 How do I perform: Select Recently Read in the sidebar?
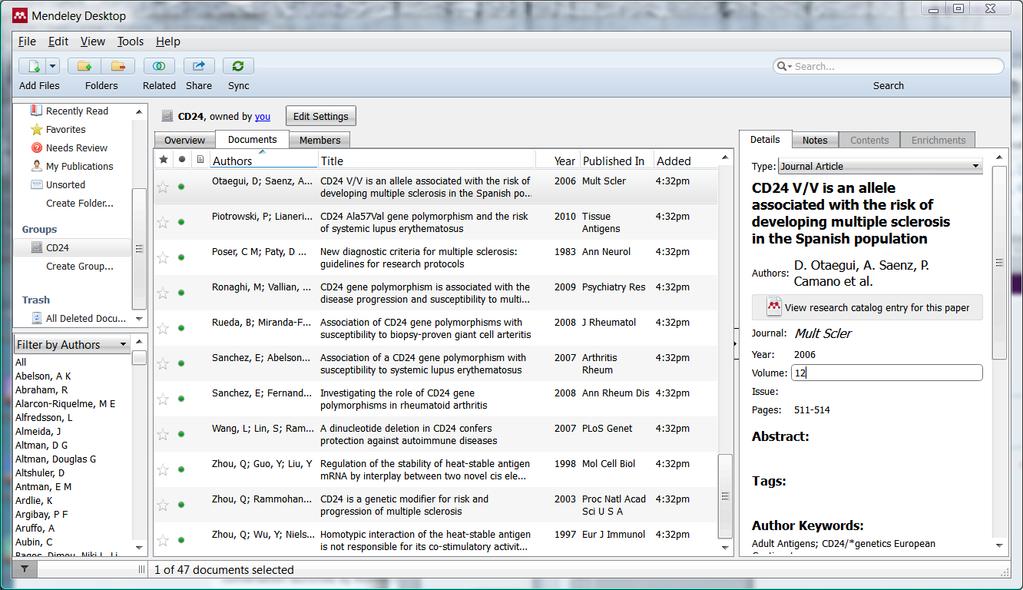pos(77,111)
